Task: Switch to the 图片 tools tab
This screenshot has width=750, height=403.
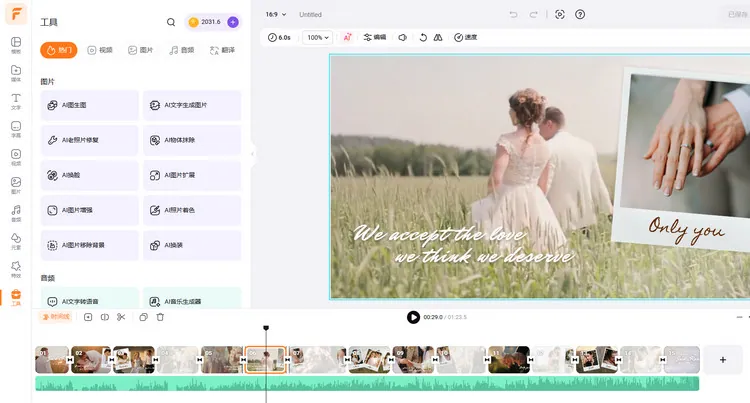Action: coord(141,50)
